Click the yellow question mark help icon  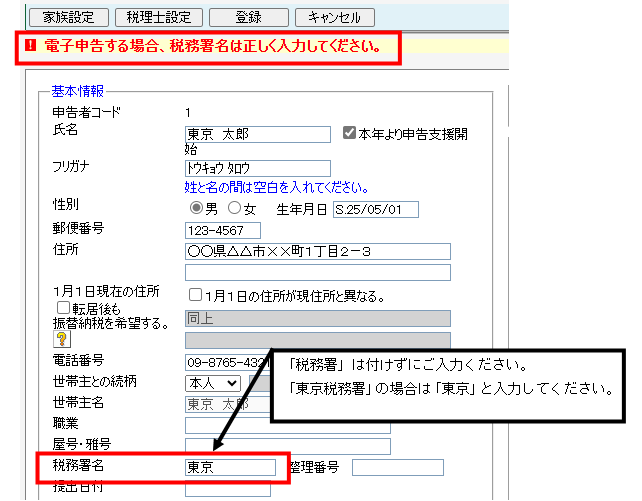62,339
